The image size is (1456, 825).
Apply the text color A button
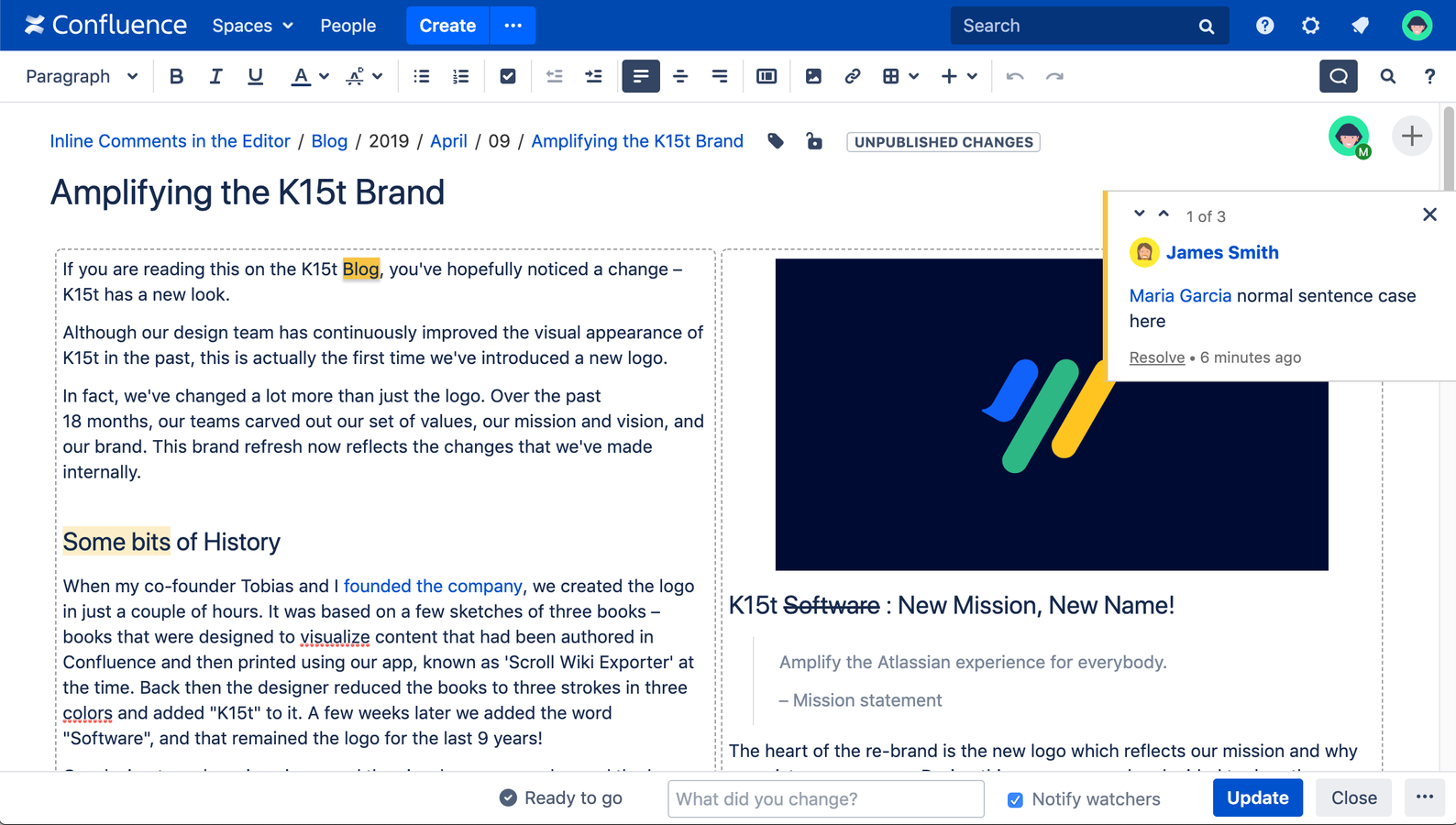[300, 76]
